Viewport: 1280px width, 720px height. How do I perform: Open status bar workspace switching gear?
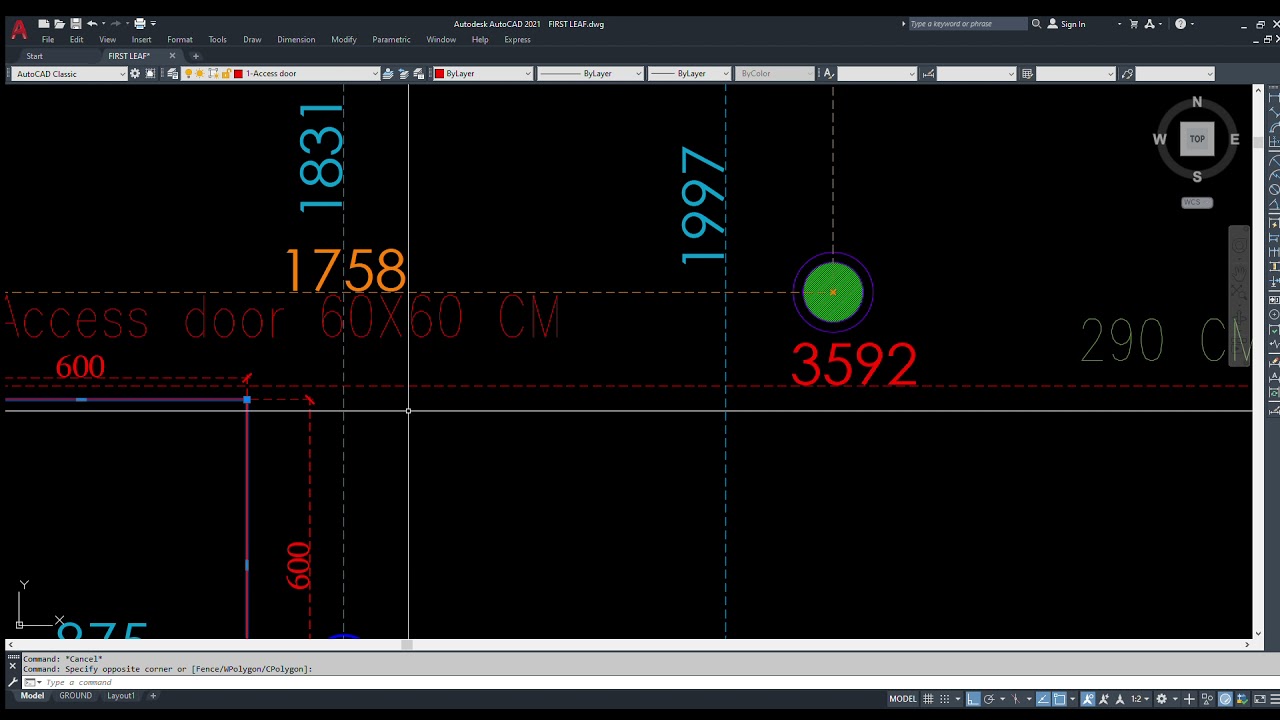(x=1162, y=699)
